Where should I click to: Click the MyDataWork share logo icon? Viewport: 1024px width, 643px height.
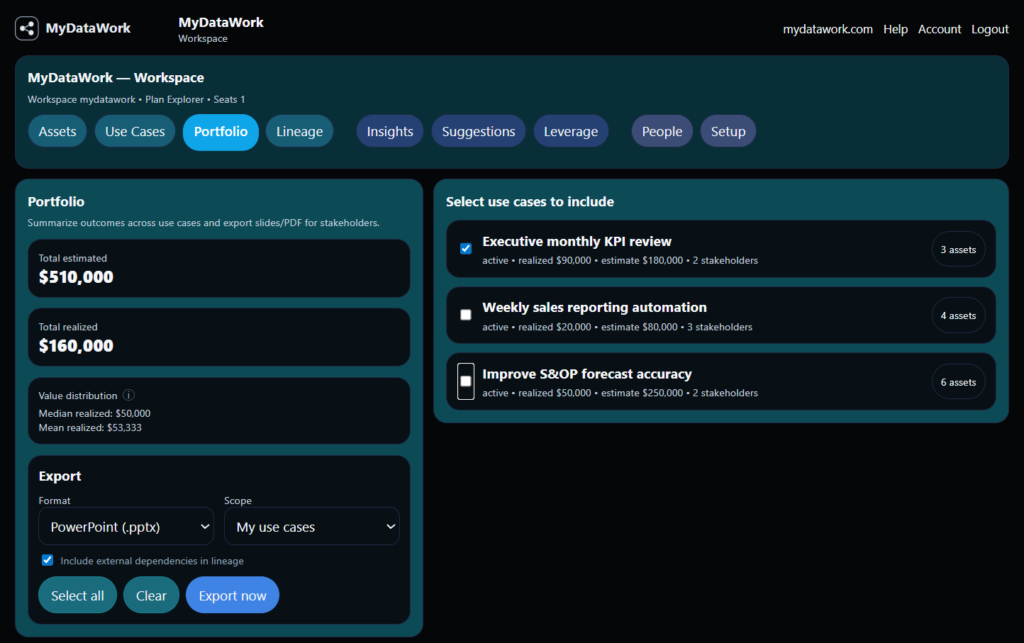[27, 28]
